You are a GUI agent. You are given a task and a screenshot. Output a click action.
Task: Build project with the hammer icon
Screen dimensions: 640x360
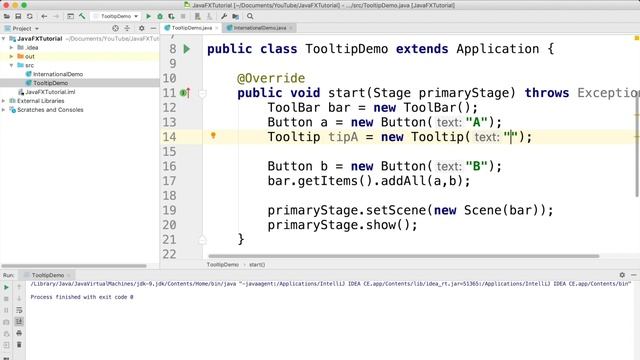pyautogui.click(x=82, y=16)
